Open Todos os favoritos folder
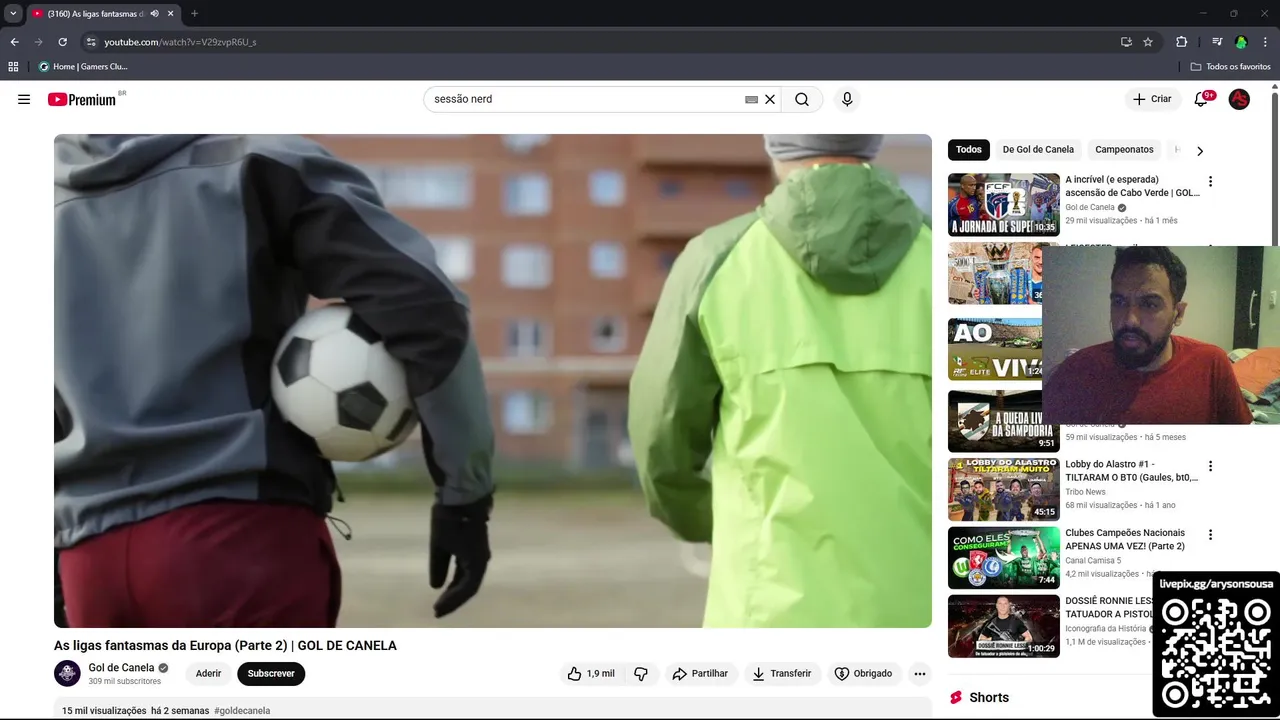This screenshot has width=1280, height=720. (1230, 67)
